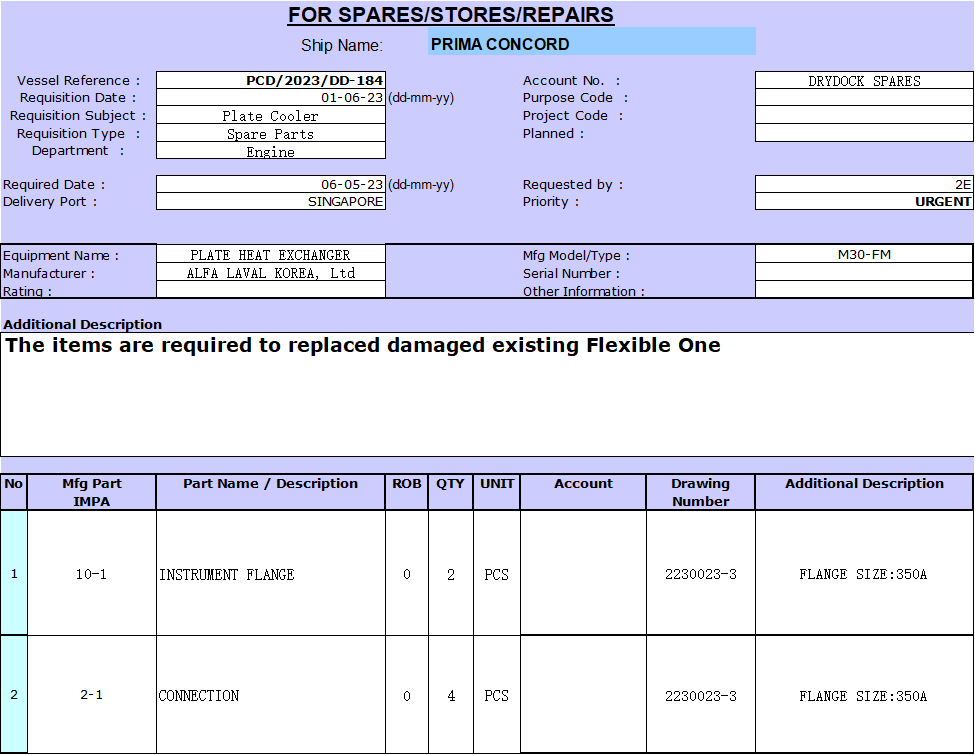The image size is (975, 755).
Task: Click the CONNECTION part name cell
Action: [x=271, y=695]
